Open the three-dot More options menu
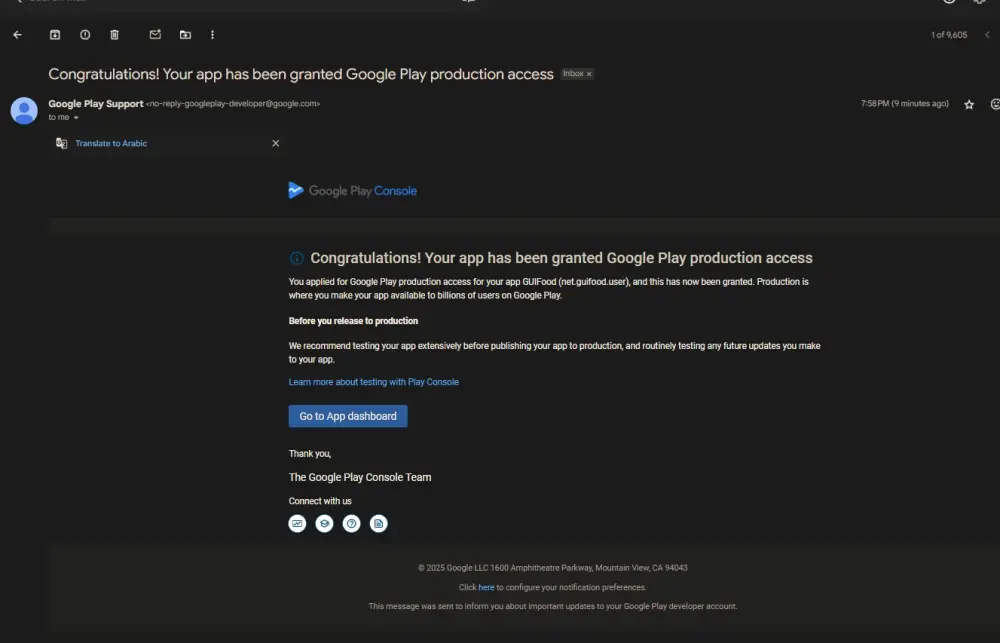This screenshot has height=643, width=1000. [212, 35]
